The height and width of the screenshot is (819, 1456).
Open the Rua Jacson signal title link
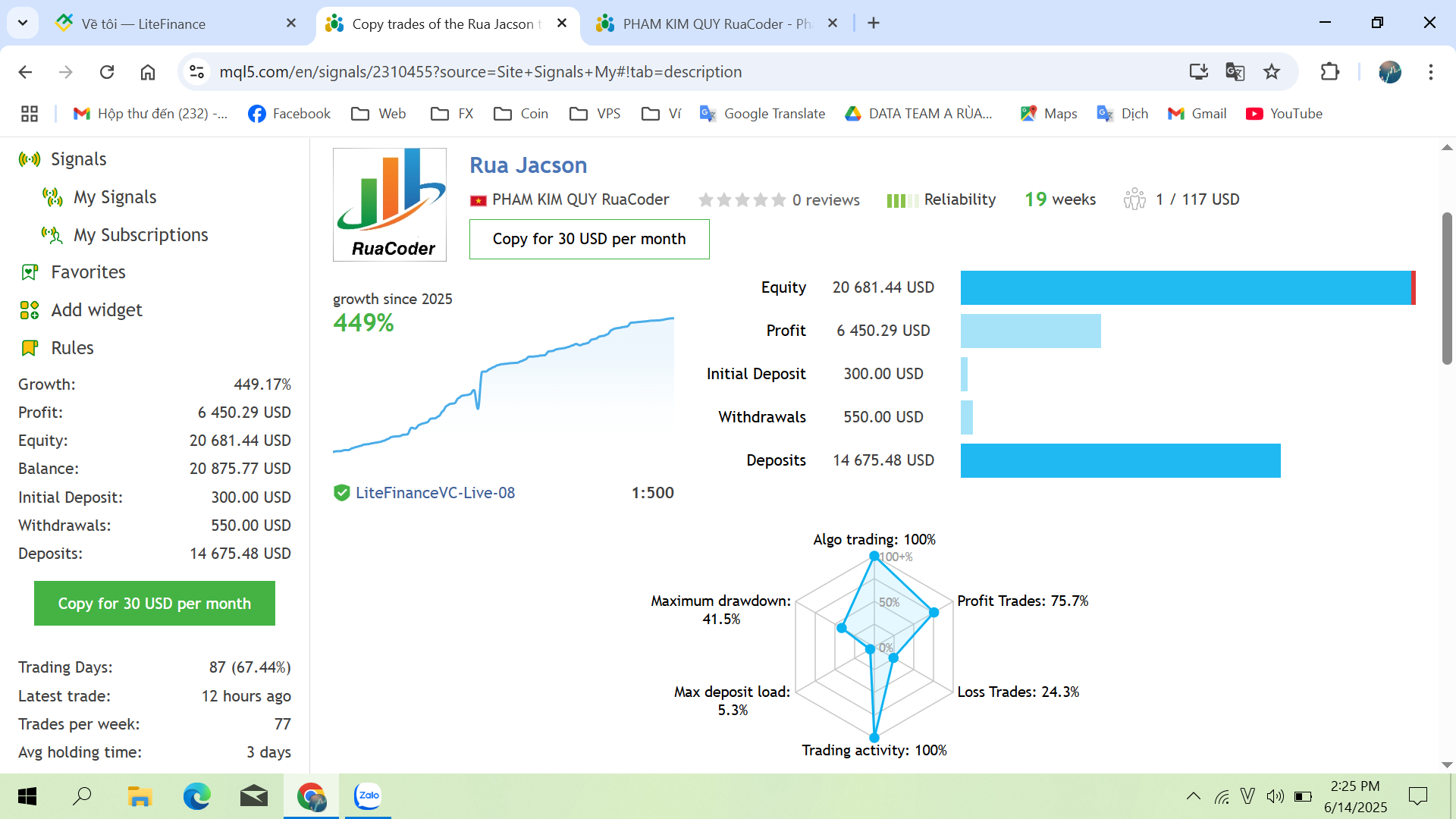[528, 165]
